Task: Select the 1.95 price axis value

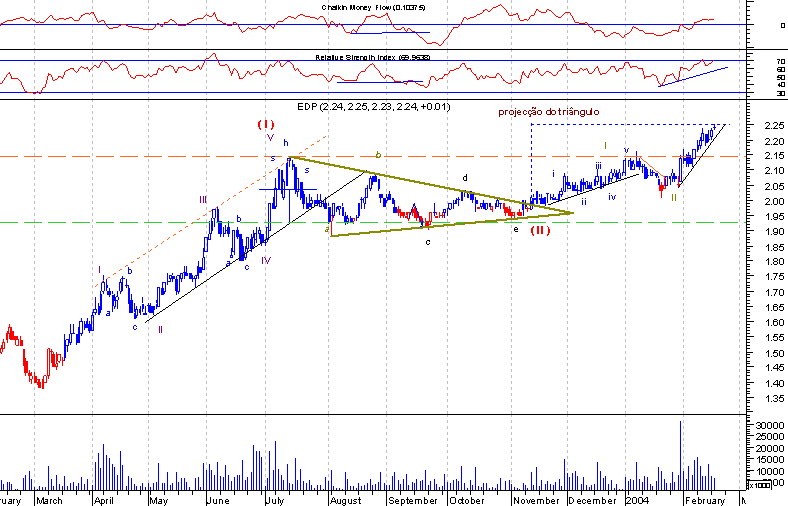Action: tap(774, 217)
